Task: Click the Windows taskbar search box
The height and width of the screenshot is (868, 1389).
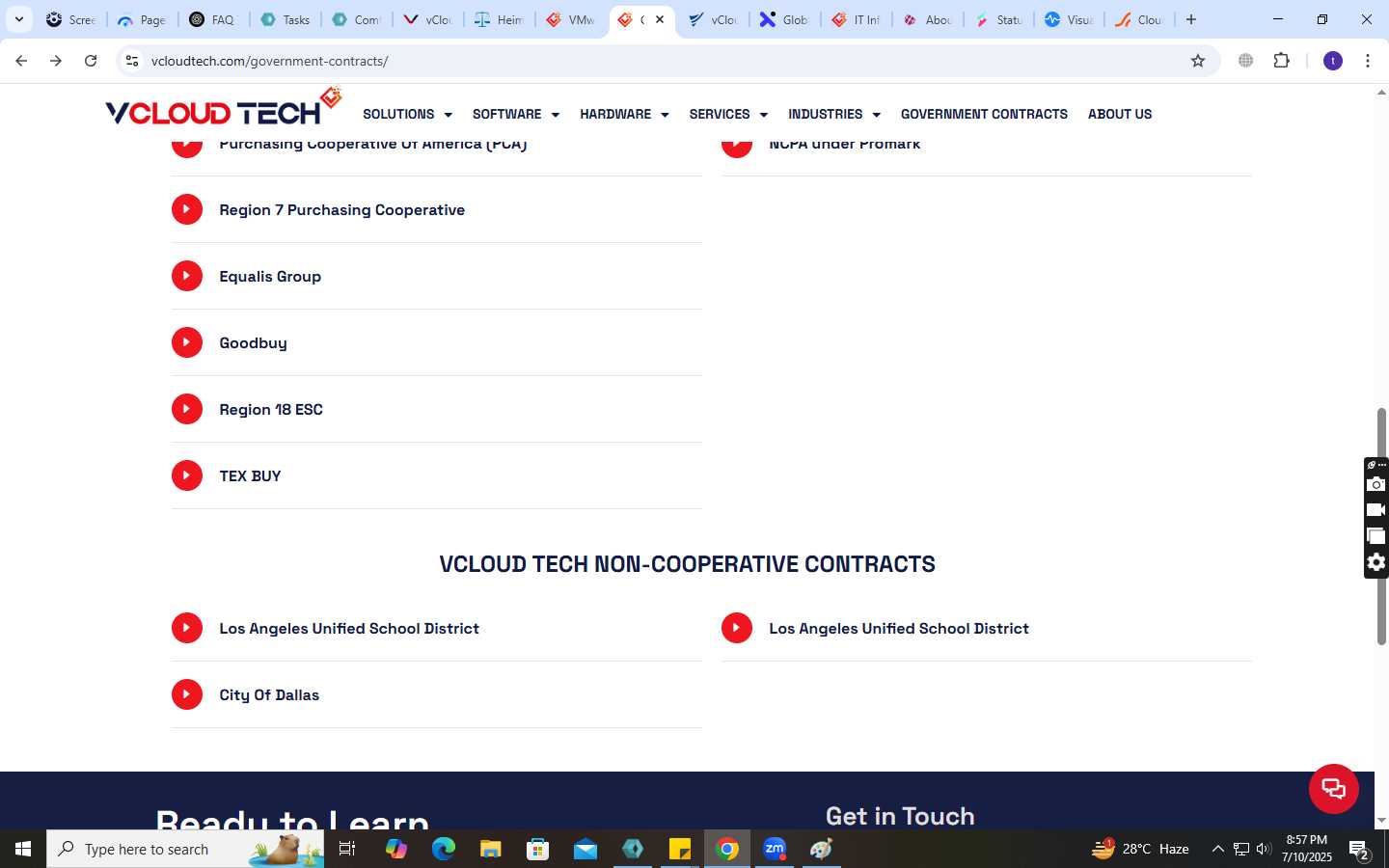Action: point(185,849)
